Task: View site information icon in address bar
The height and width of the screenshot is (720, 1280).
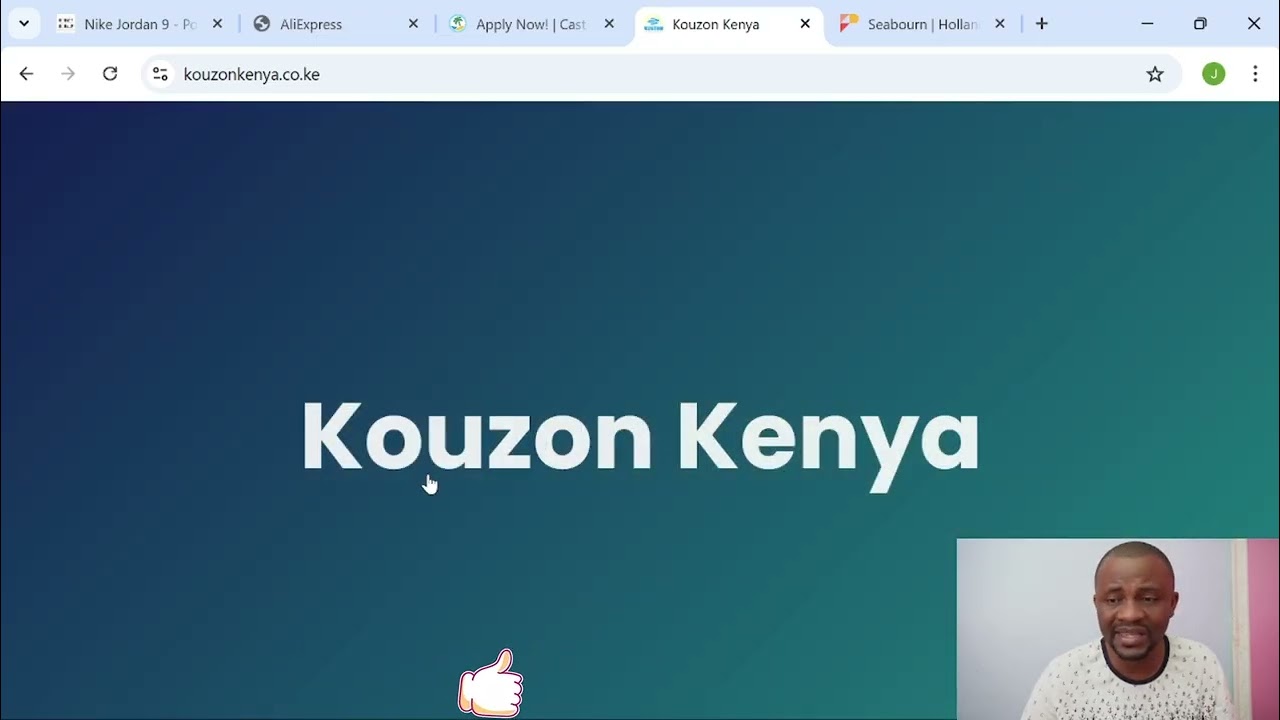Action: 160,74
